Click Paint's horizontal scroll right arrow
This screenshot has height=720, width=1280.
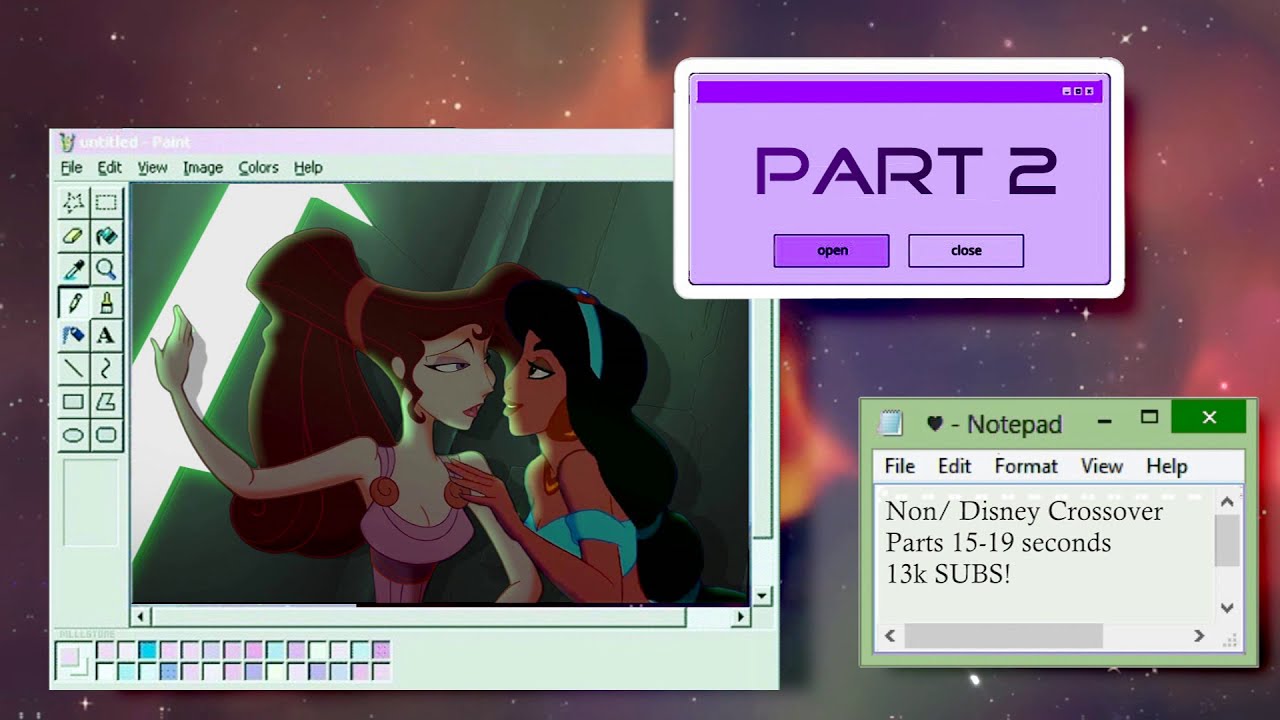741,617
